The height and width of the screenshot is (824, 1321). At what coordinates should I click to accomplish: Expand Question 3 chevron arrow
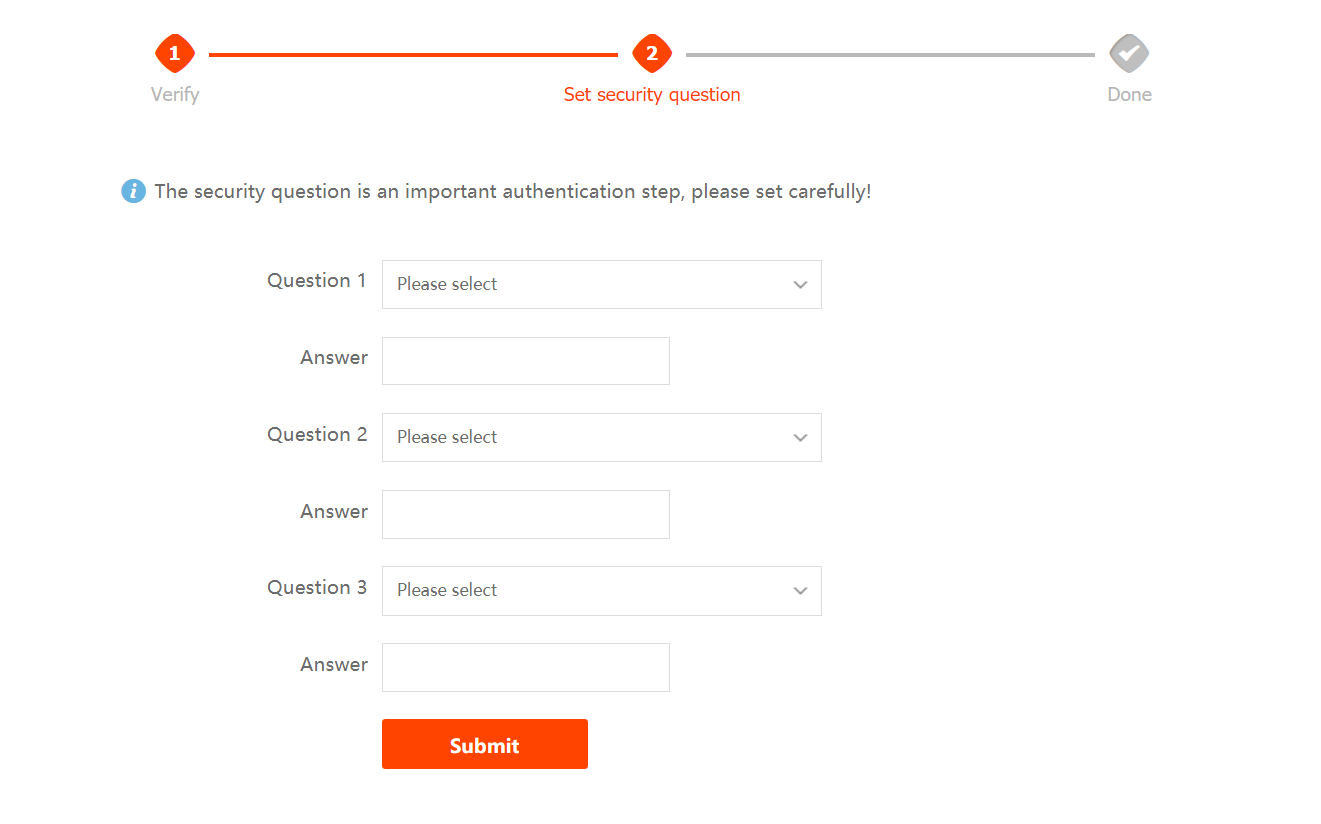[800, 591]
